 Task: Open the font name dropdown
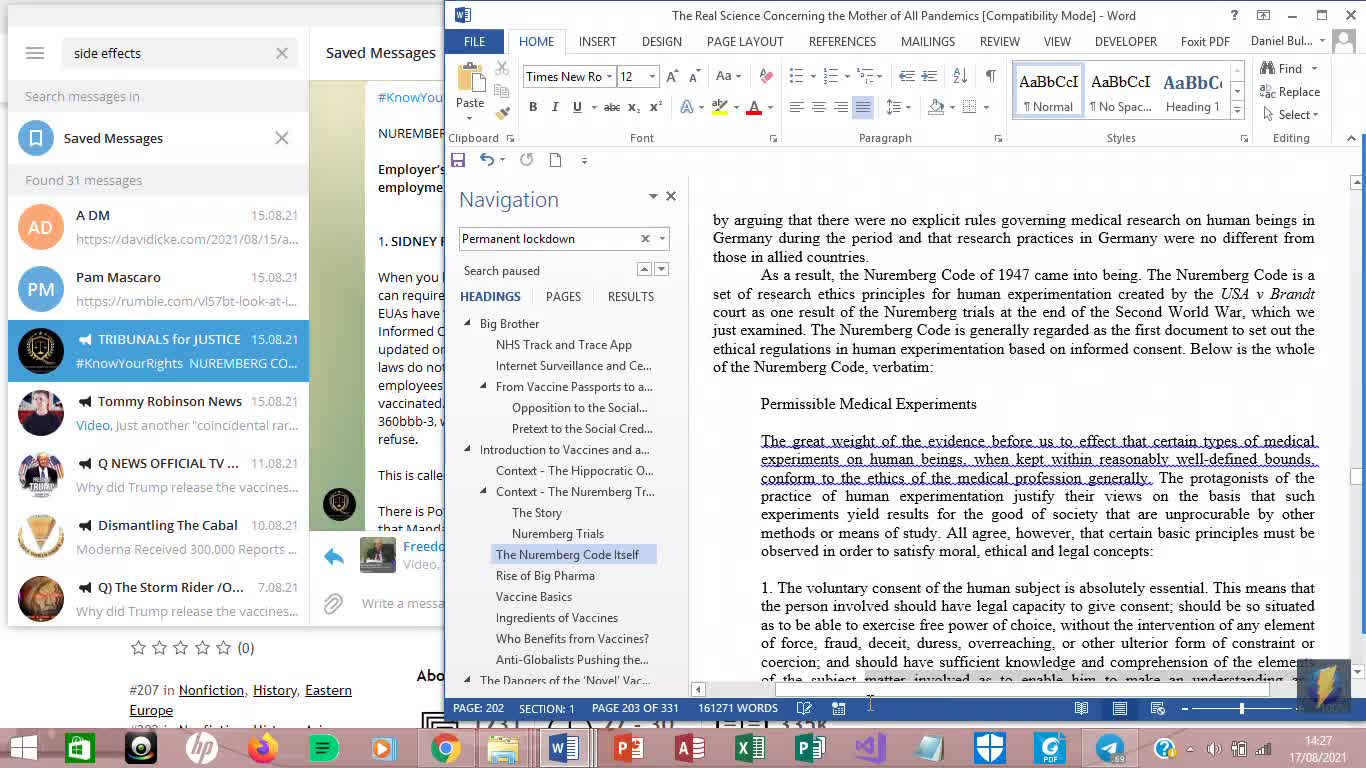click(609, 77)
